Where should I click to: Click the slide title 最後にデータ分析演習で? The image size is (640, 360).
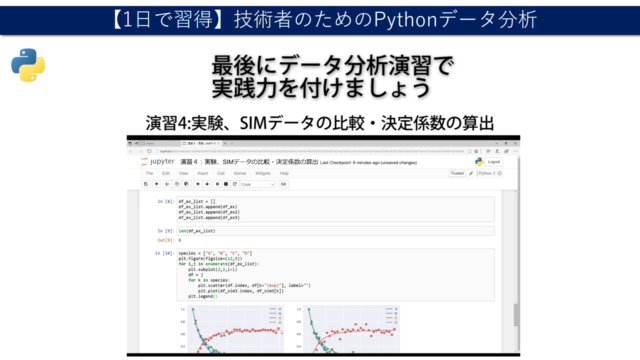pos(332,65)
